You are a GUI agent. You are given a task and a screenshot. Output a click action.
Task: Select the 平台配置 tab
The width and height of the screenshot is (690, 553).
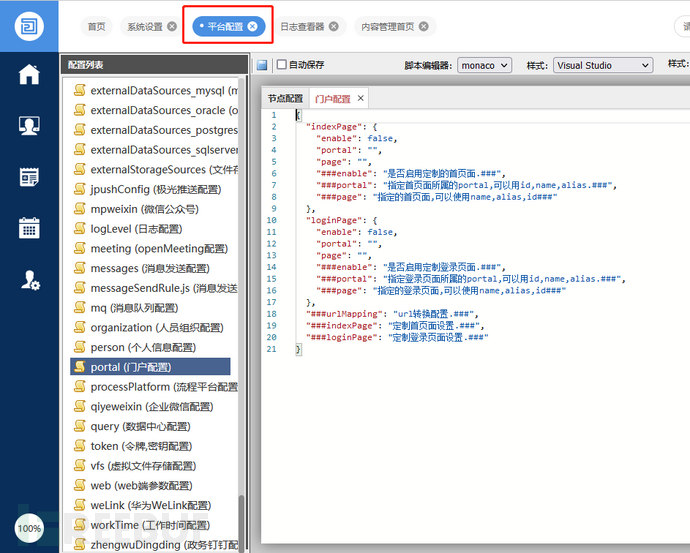pos(225,26)
